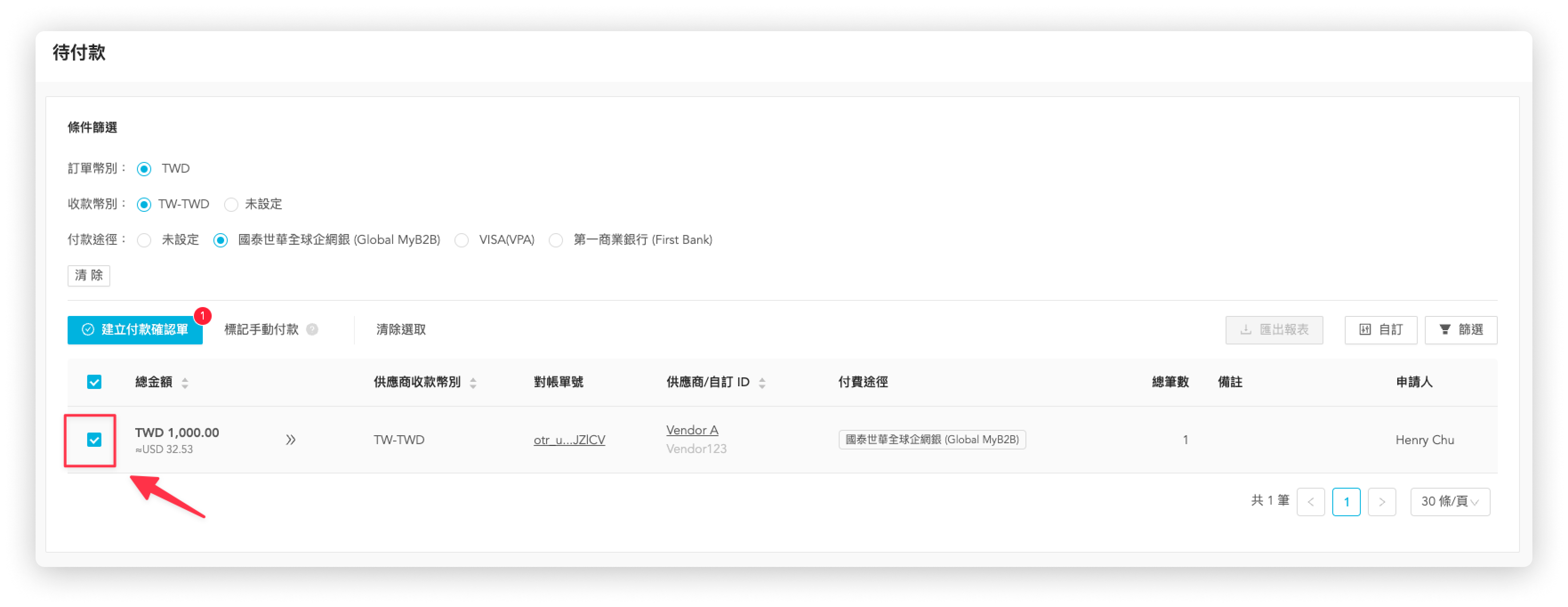The image size is (1568, 607).
Task: Toggle the select-all header checkbox
Action: (94, 382)
